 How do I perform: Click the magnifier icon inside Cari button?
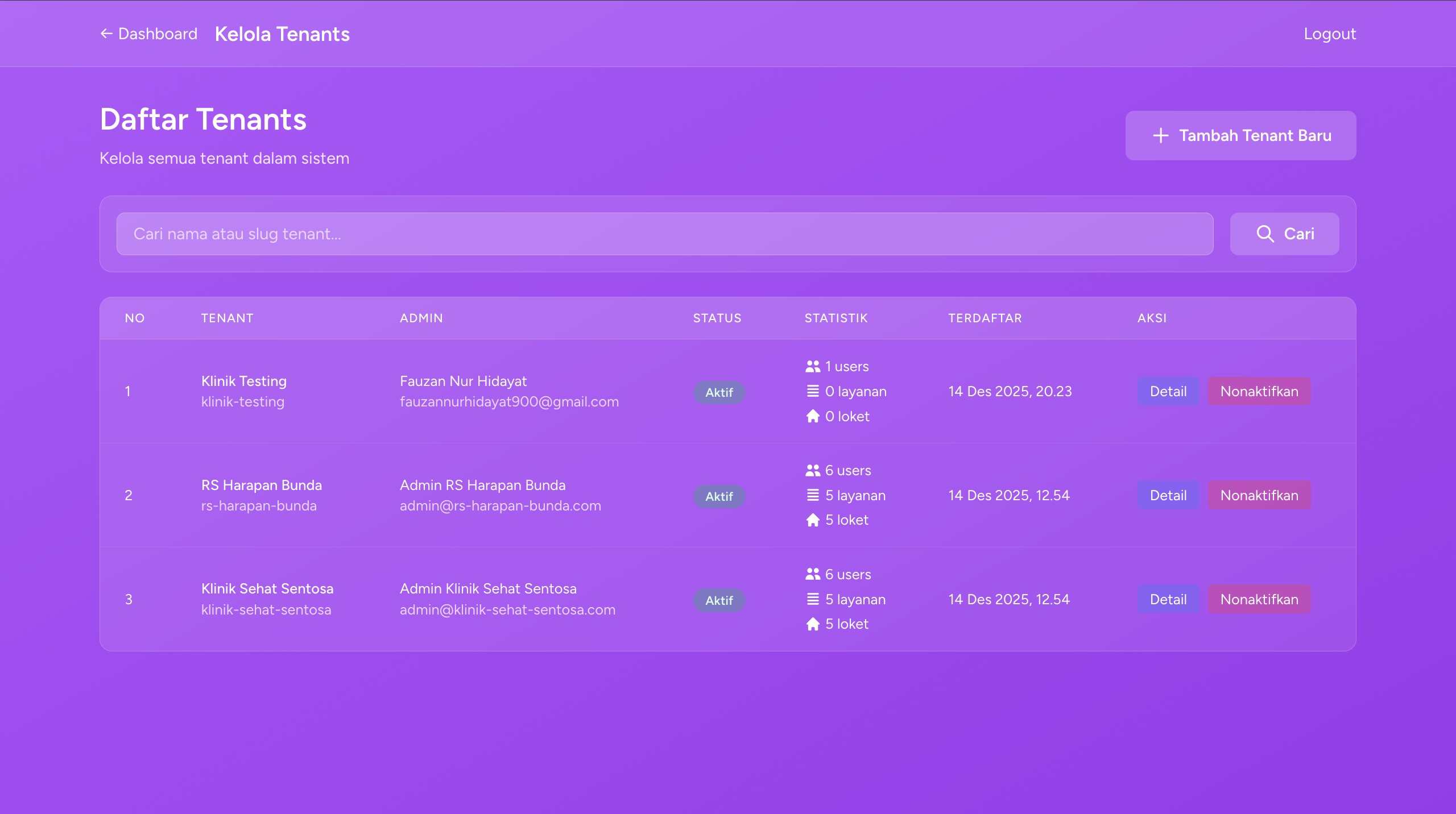pyautogui.click(x=1265, y=234)
